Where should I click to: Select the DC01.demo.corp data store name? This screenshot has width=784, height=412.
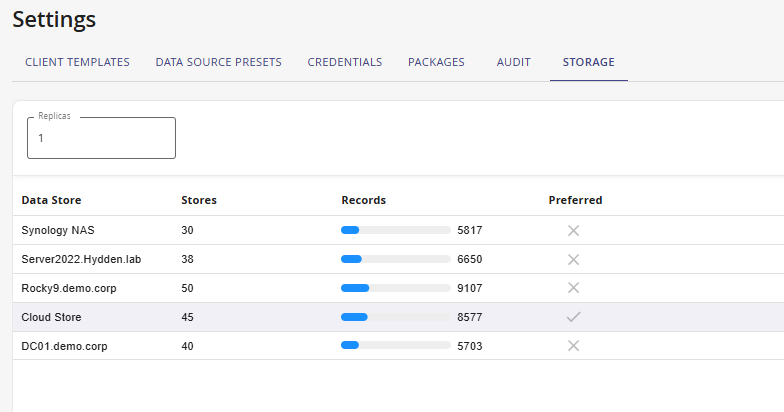[x=64, y=346]
